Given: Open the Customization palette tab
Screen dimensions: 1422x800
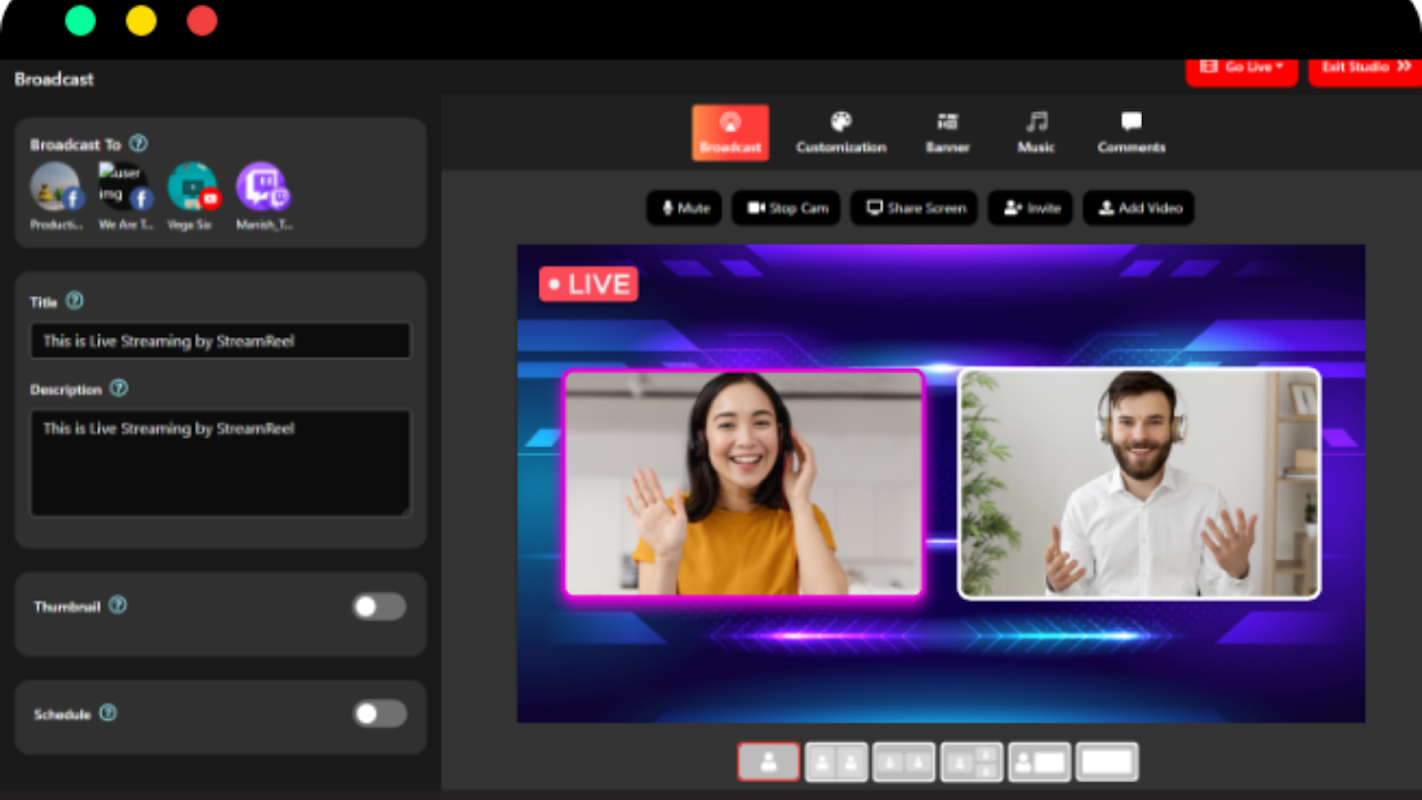Looking at the screenshot, I should click(841, 133).
